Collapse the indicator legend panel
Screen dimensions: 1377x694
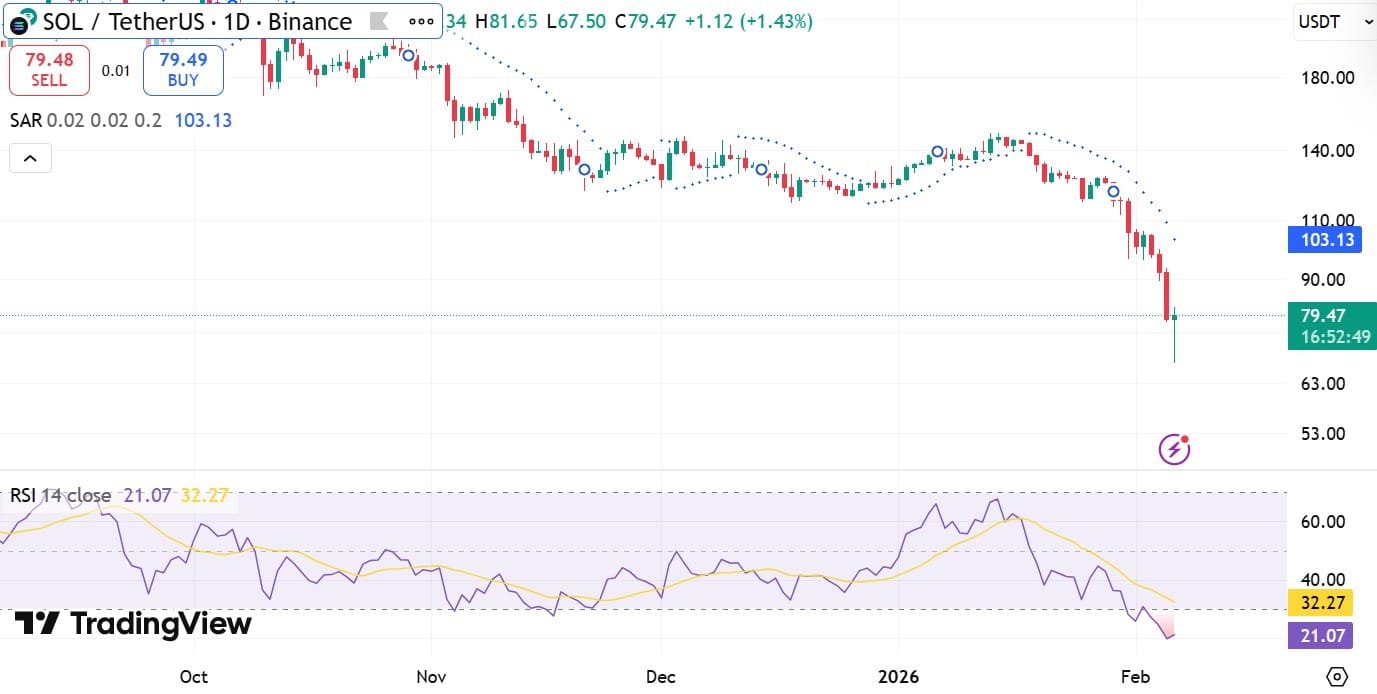pos(30,157)
